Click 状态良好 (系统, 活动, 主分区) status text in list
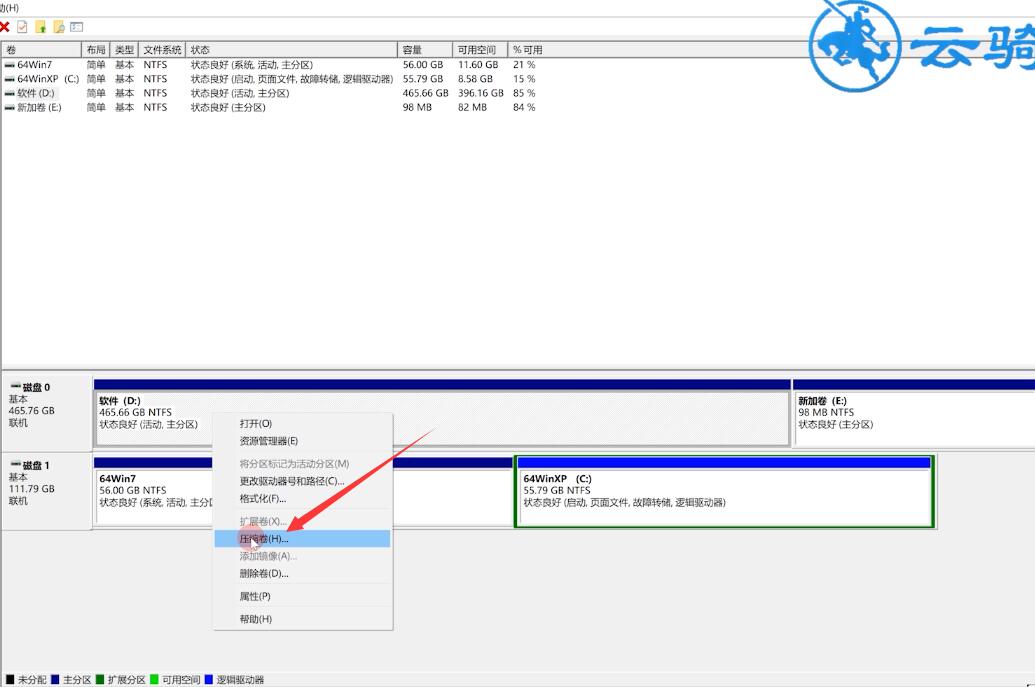The width and height of the screenshot is (1035, 687). point(252,65)
